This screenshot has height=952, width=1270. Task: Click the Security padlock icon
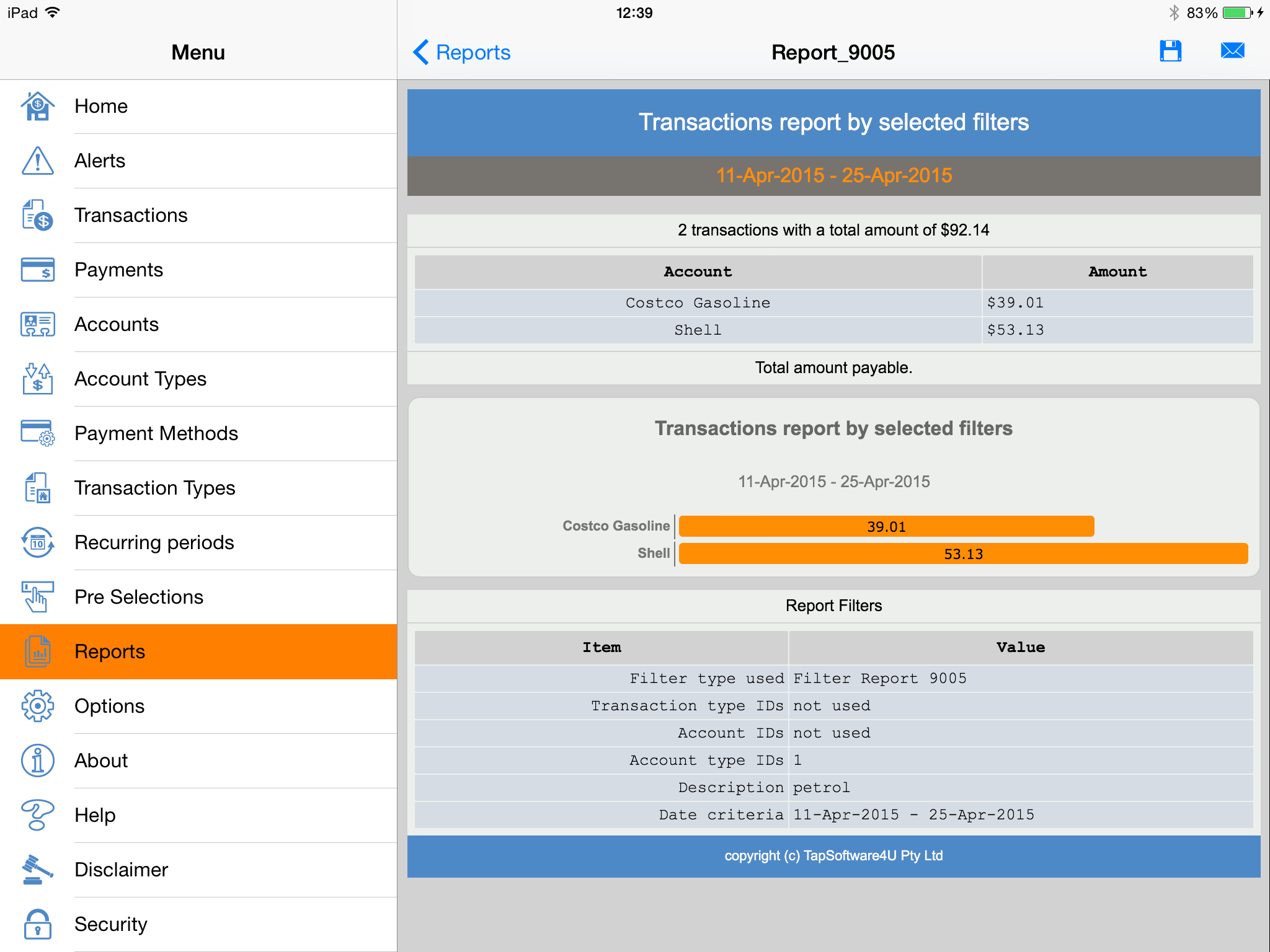(x=38, y=924)
